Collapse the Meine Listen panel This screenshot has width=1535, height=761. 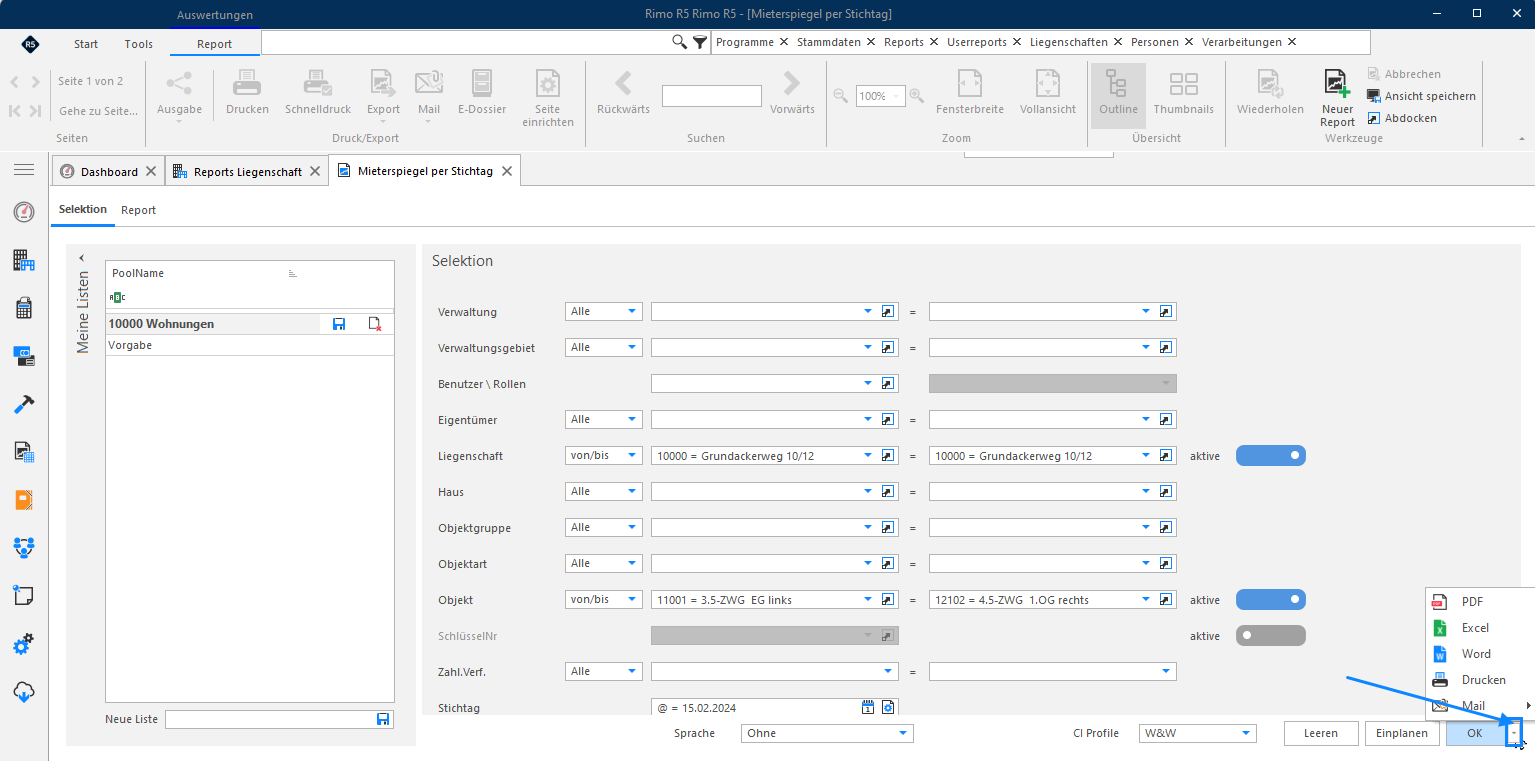[x=81, y=258]
